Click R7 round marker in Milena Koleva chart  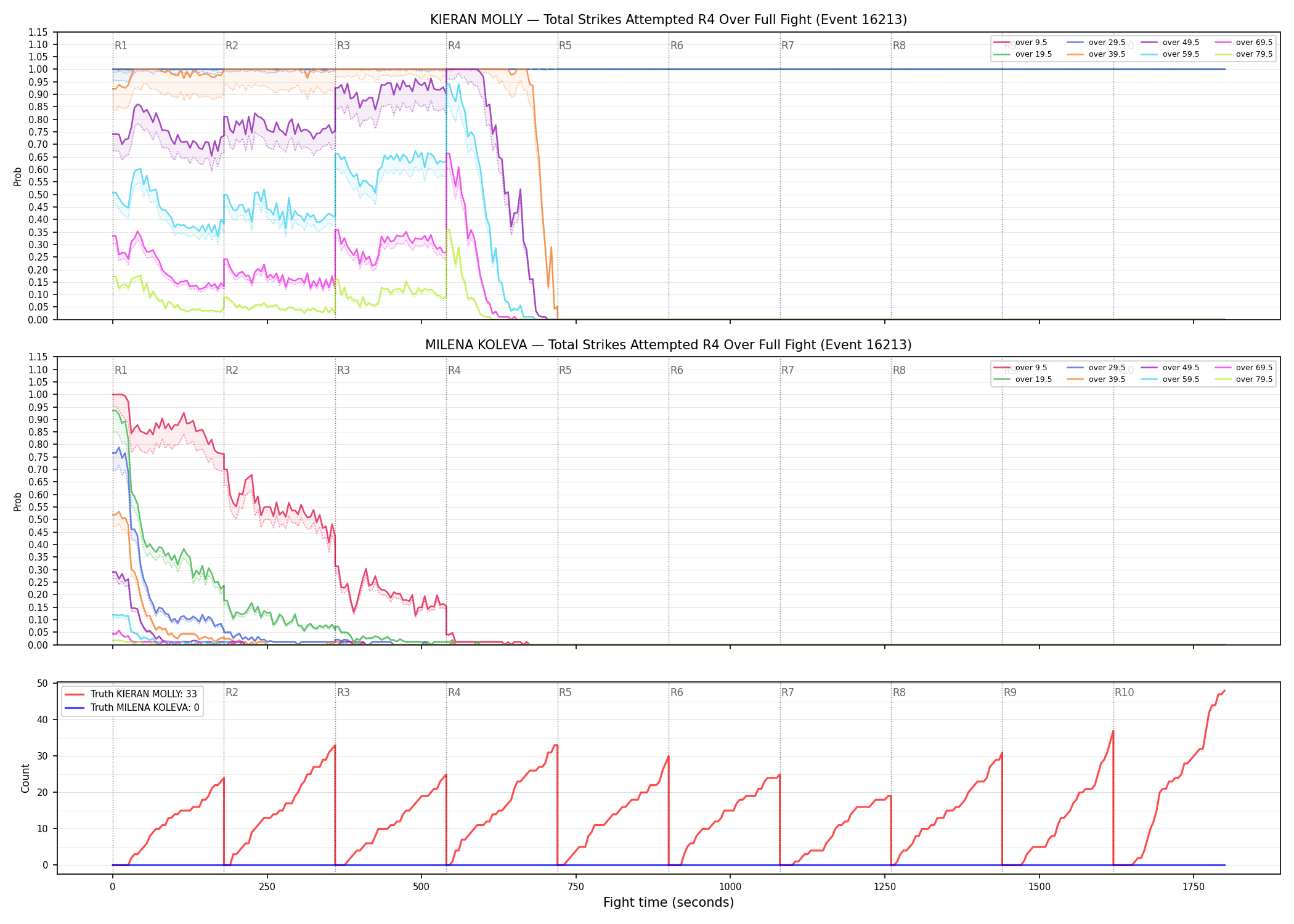[x=787, y=370]
